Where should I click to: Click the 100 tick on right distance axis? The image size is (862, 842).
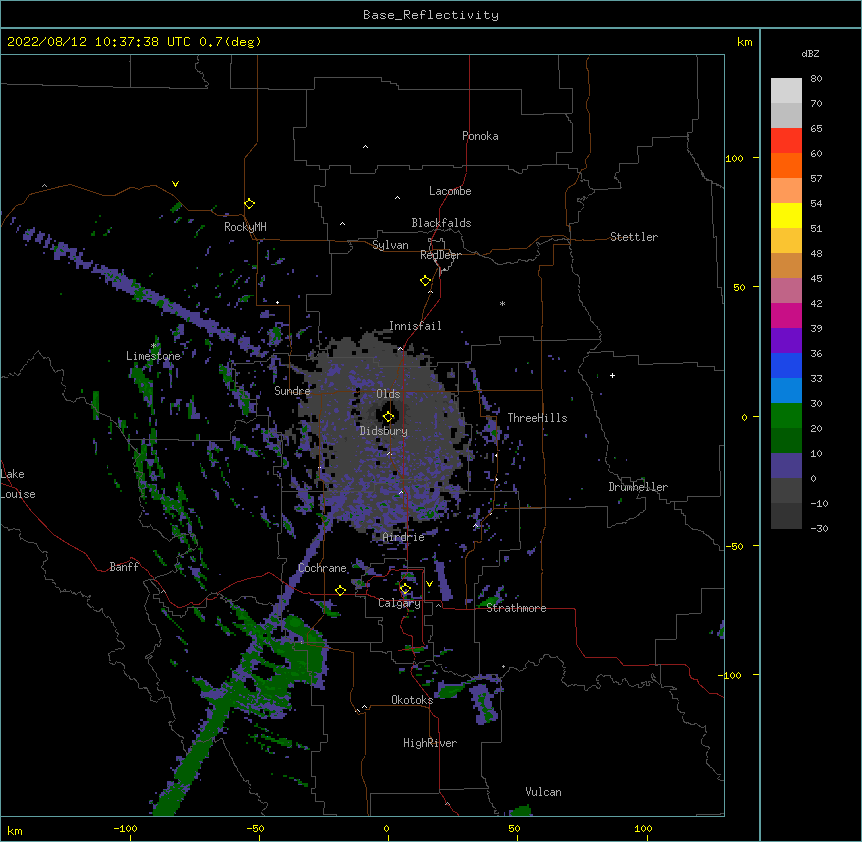pos(734,158)
